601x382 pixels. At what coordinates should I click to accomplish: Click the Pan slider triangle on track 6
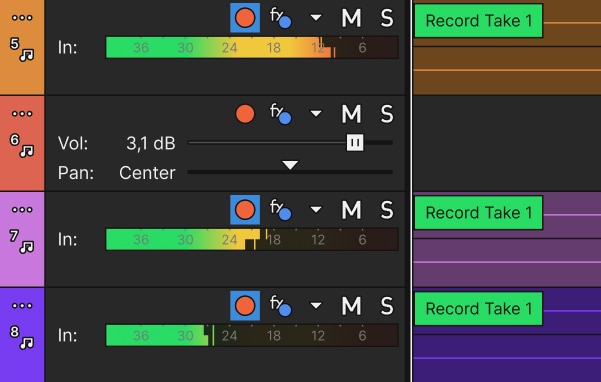(x=290, y=165)
